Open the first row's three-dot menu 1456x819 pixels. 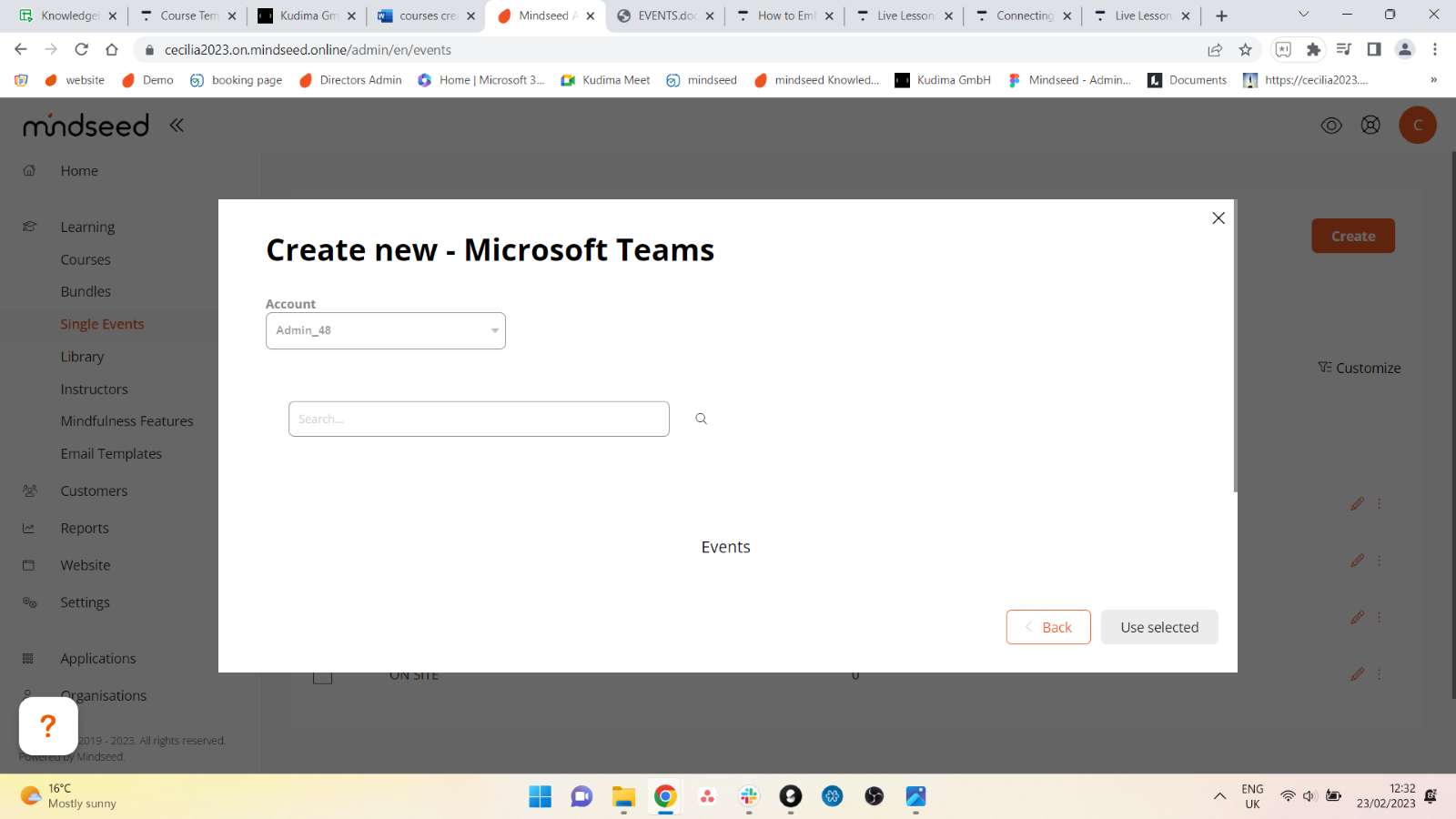point(1380,503)
